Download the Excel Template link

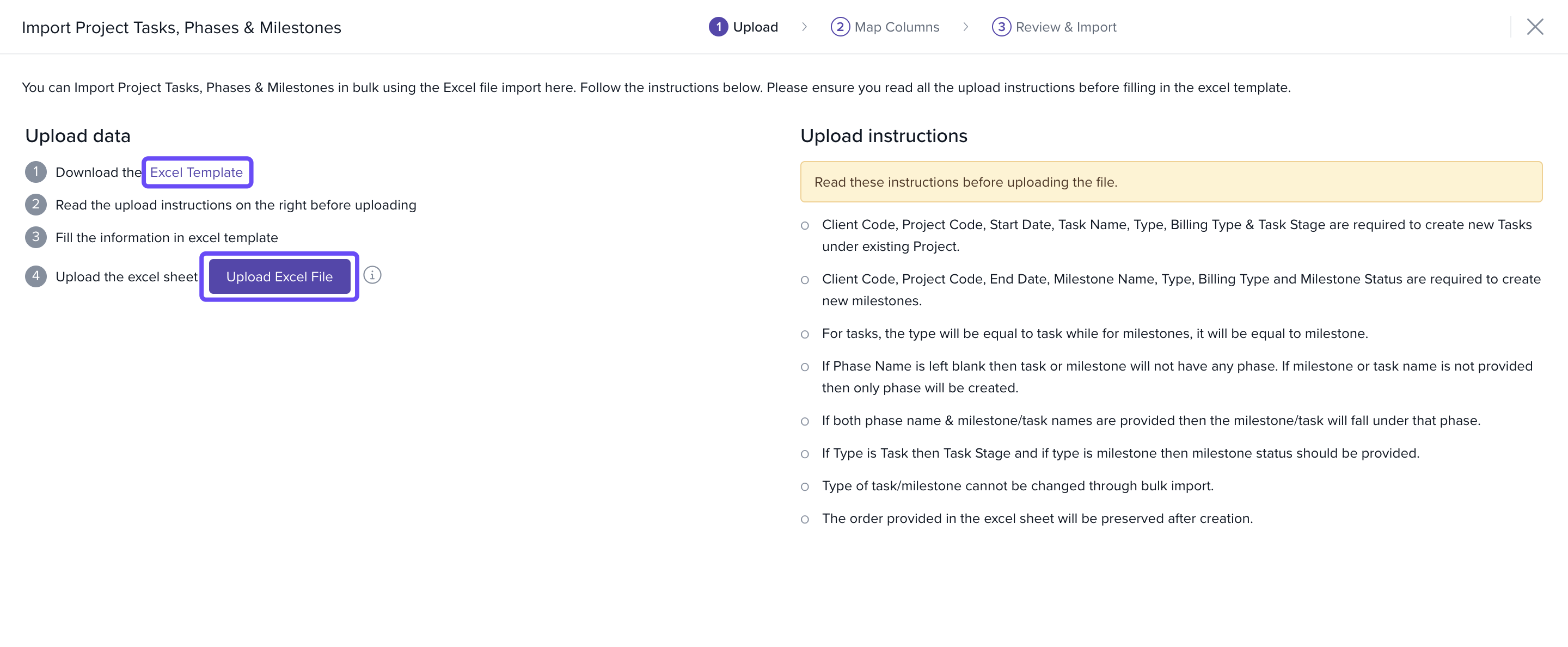click(196, 172)
